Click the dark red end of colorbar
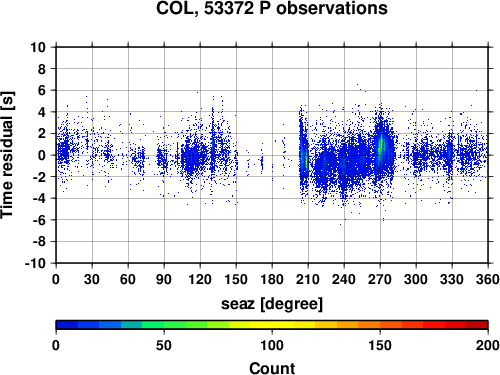The width and height of the screenshot is (500, 375). [477, 325]
